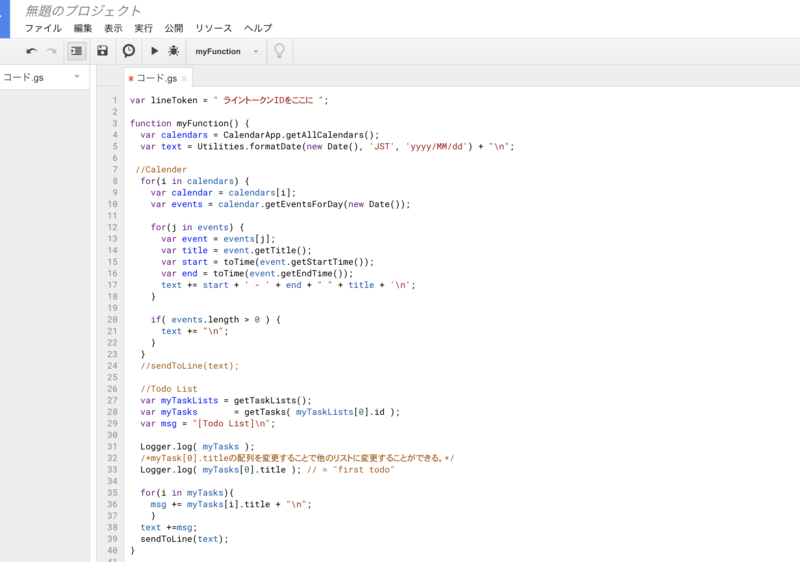Open the ヘルプ menu
The height and width of the screenshot is (562, 800).
258,28
